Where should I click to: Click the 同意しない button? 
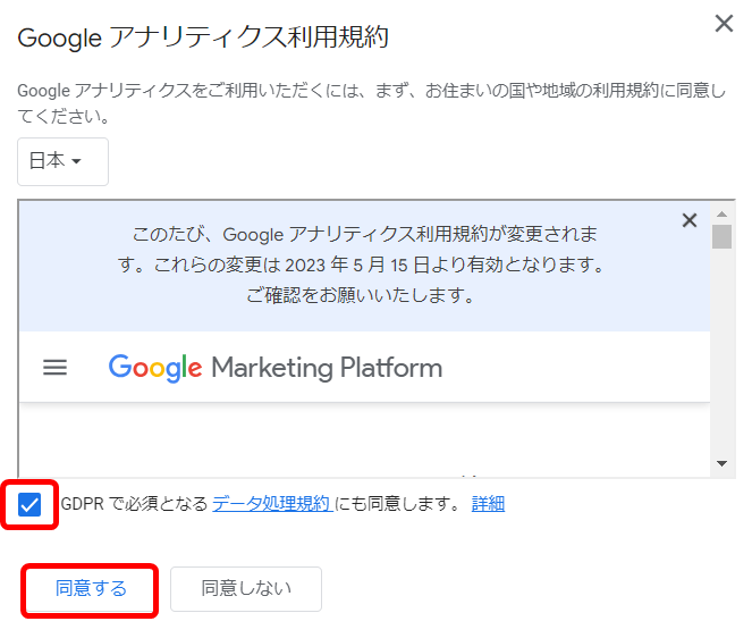[x=246, y=589]
